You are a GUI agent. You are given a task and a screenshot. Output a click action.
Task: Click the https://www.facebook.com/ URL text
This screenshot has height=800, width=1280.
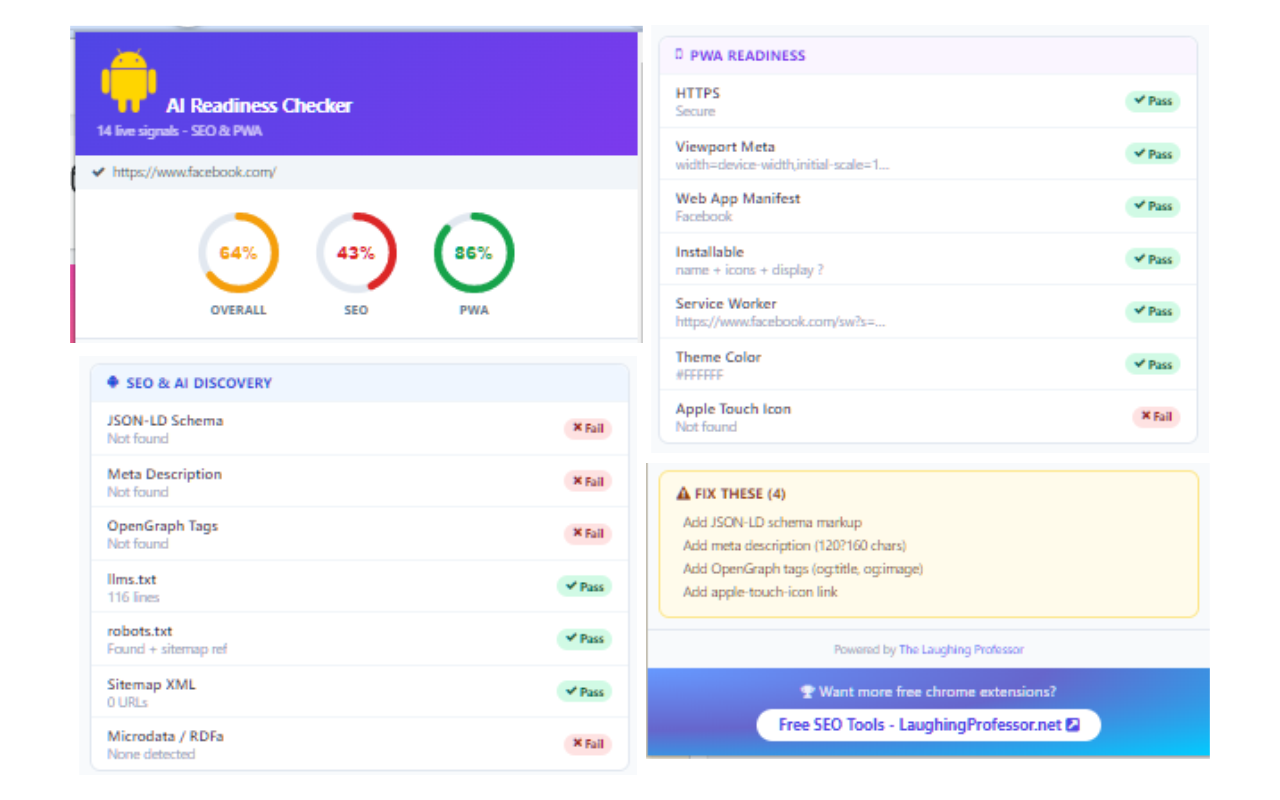point(194,172)
